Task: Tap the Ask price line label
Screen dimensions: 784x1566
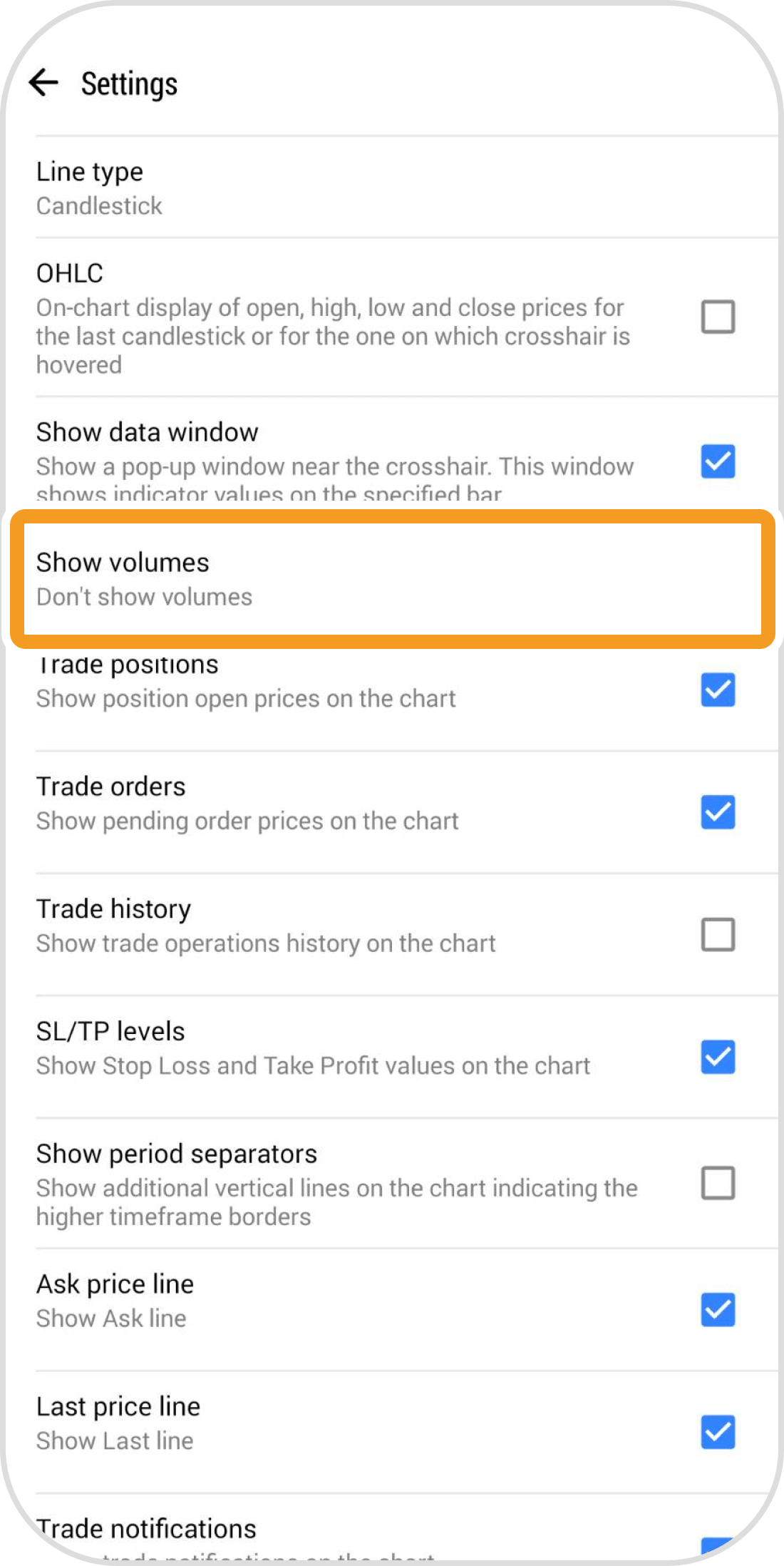Action: pos(115,1284)
